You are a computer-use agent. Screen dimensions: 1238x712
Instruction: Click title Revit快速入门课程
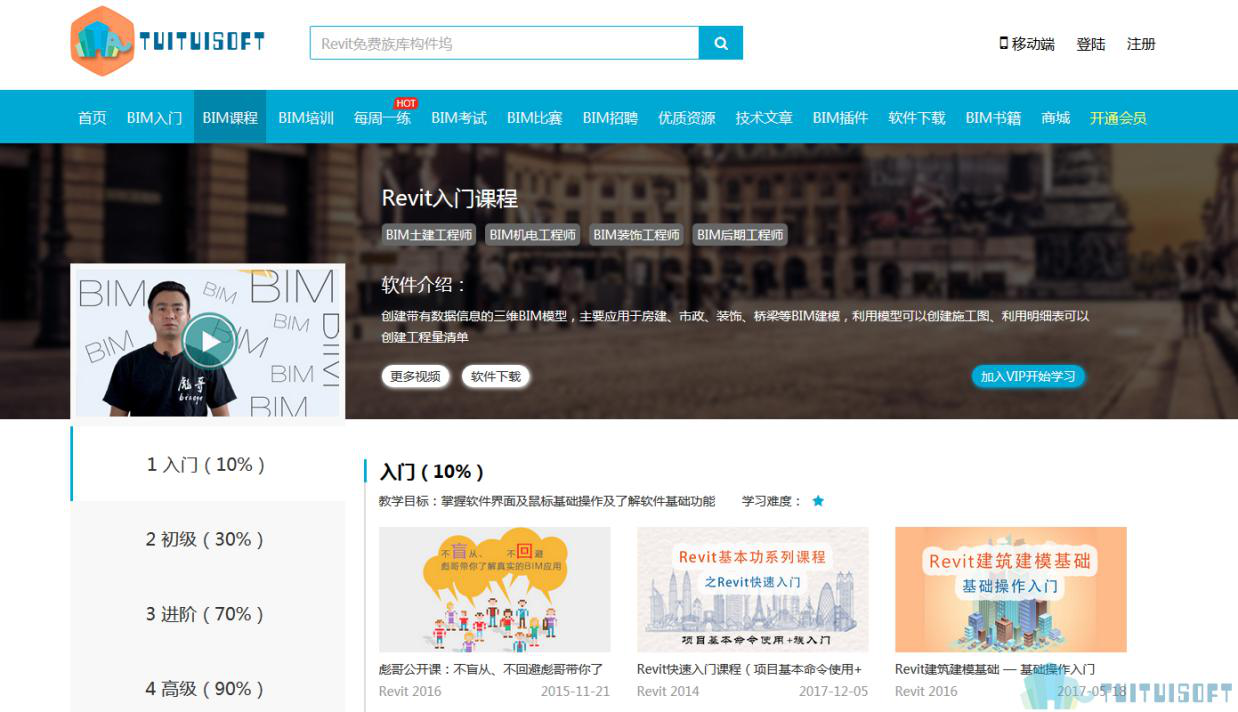(749, 670)
